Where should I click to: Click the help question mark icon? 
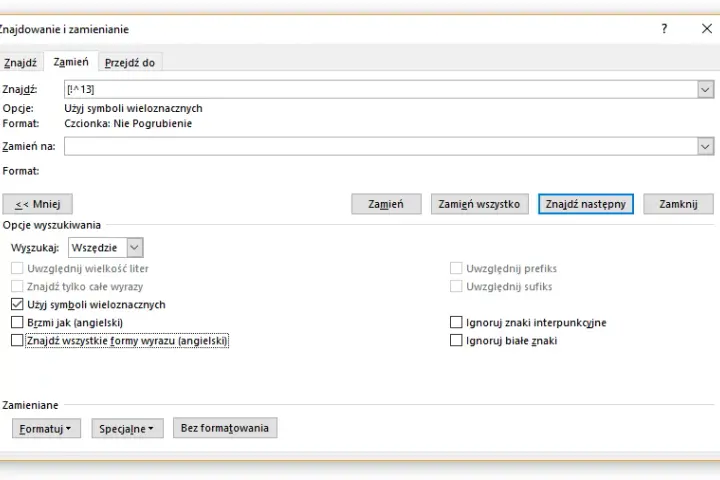664,29
